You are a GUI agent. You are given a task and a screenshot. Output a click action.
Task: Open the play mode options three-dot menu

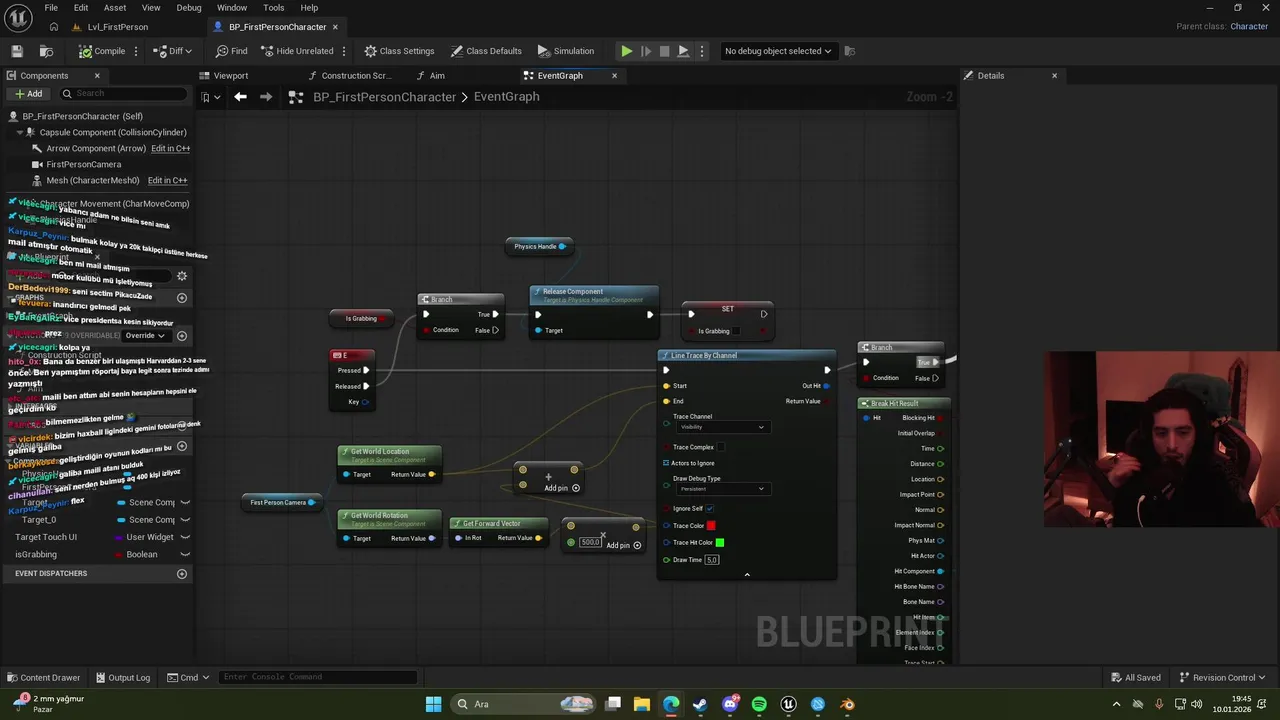pyautogui.click(x=702, y=51)
